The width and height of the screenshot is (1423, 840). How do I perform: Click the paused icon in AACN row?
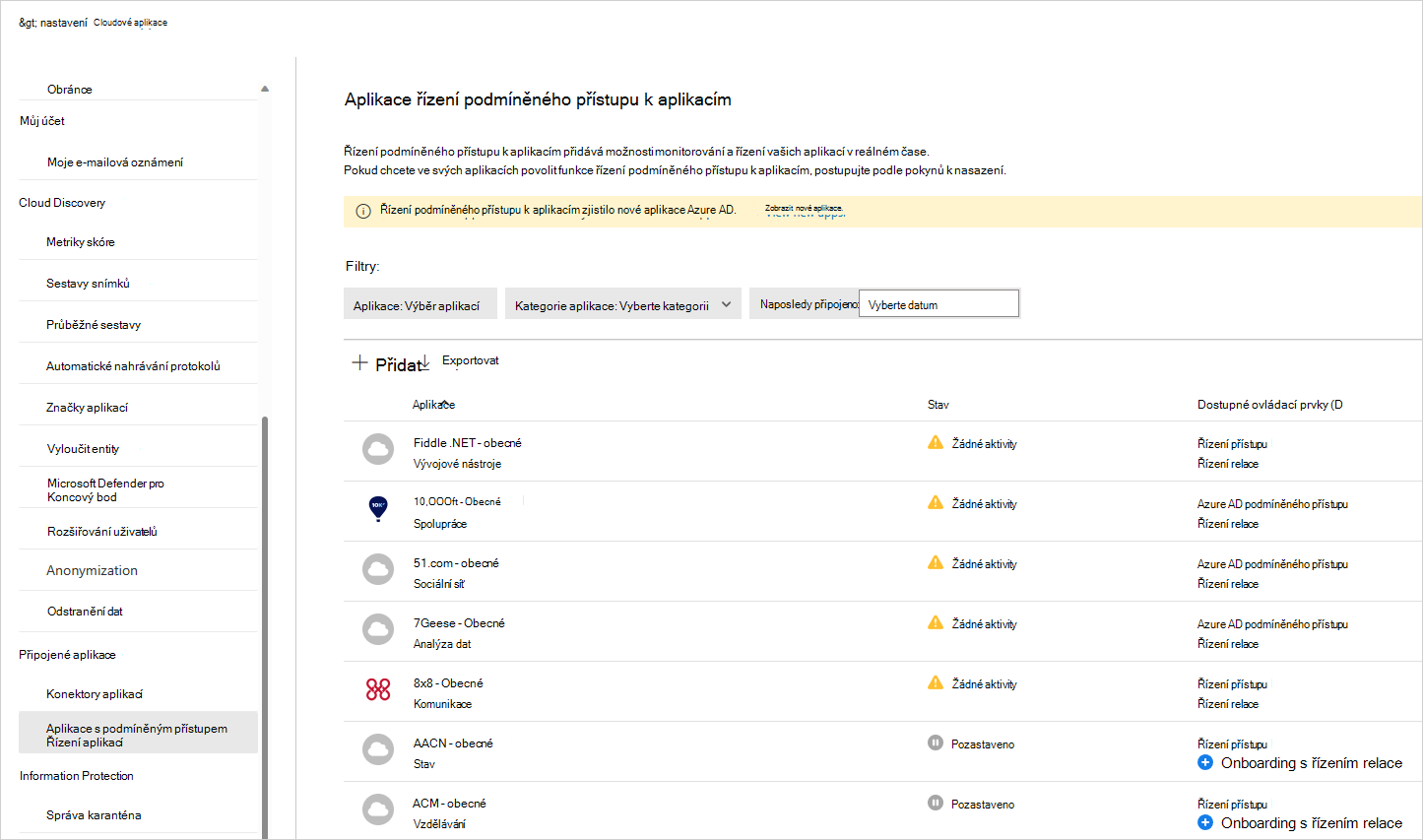936,743
